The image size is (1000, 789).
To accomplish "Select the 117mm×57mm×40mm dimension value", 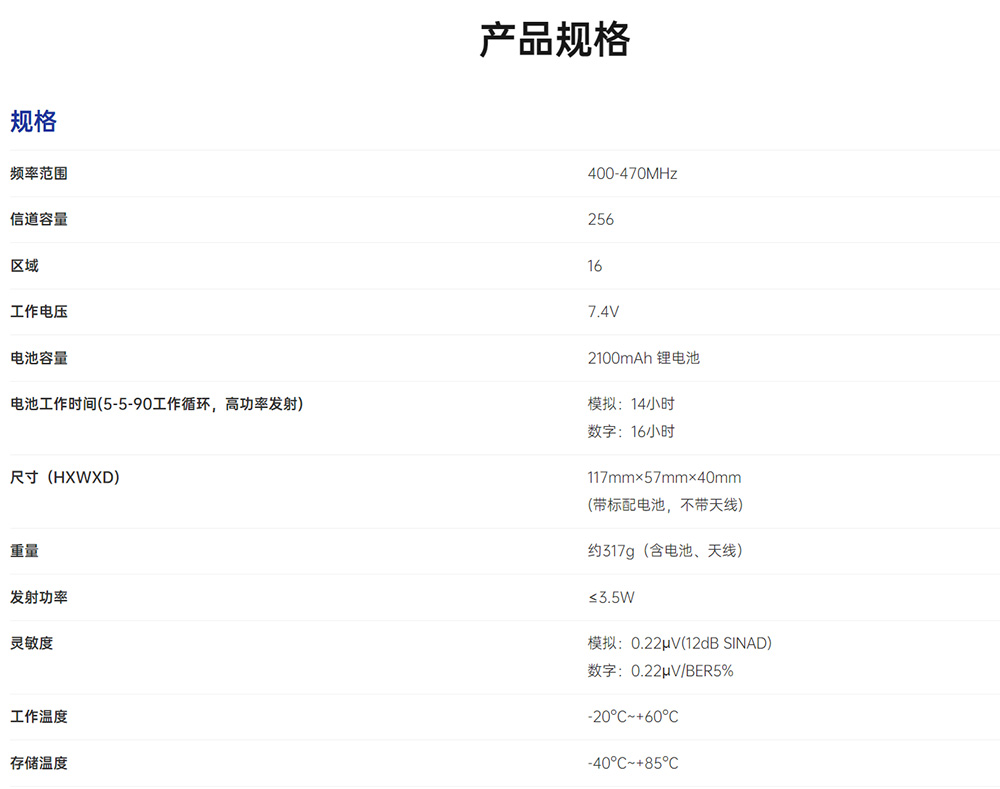I will coord(664,478).
